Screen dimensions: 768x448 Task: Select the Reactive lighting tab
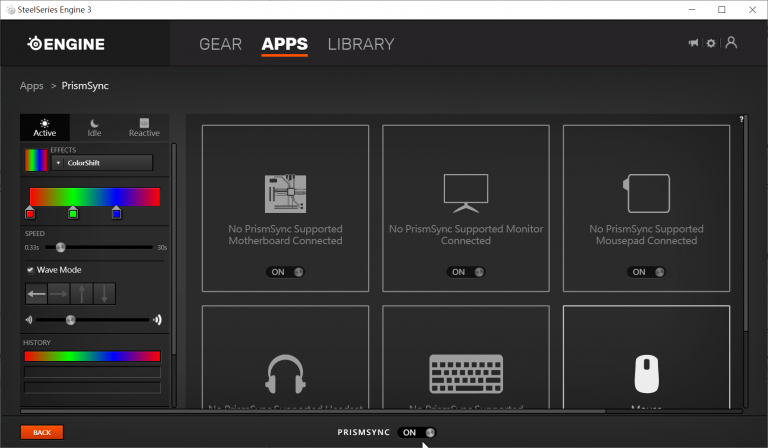tap(144, 127)
